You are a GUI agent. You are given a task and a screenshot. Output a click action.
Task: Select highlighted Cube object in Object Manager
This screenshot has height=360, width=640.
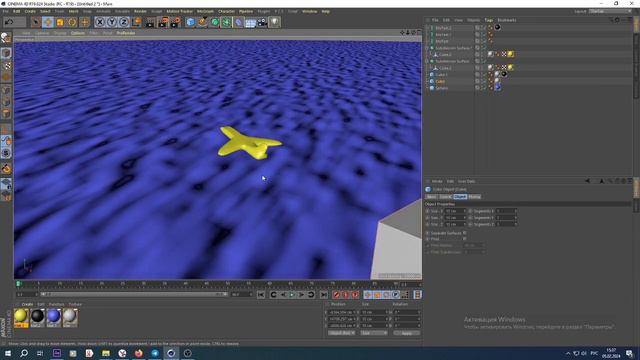click(440, 81)
